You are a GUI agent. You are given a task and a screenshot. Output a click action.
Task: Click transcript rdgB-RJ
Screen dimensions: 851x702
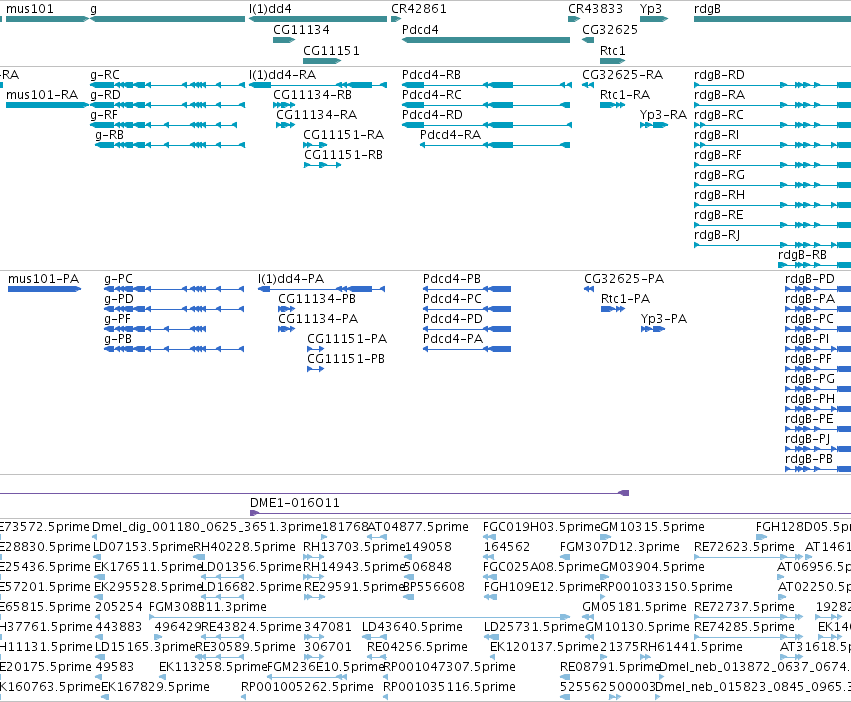[x=717, y=235]
